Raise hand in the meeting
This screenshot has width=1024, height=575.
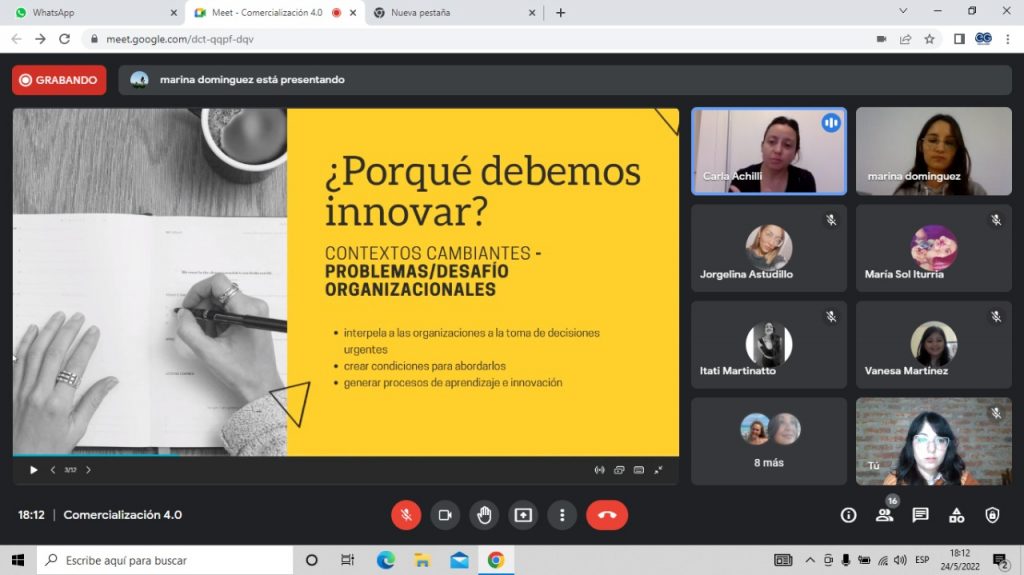[x=484, y=515]
